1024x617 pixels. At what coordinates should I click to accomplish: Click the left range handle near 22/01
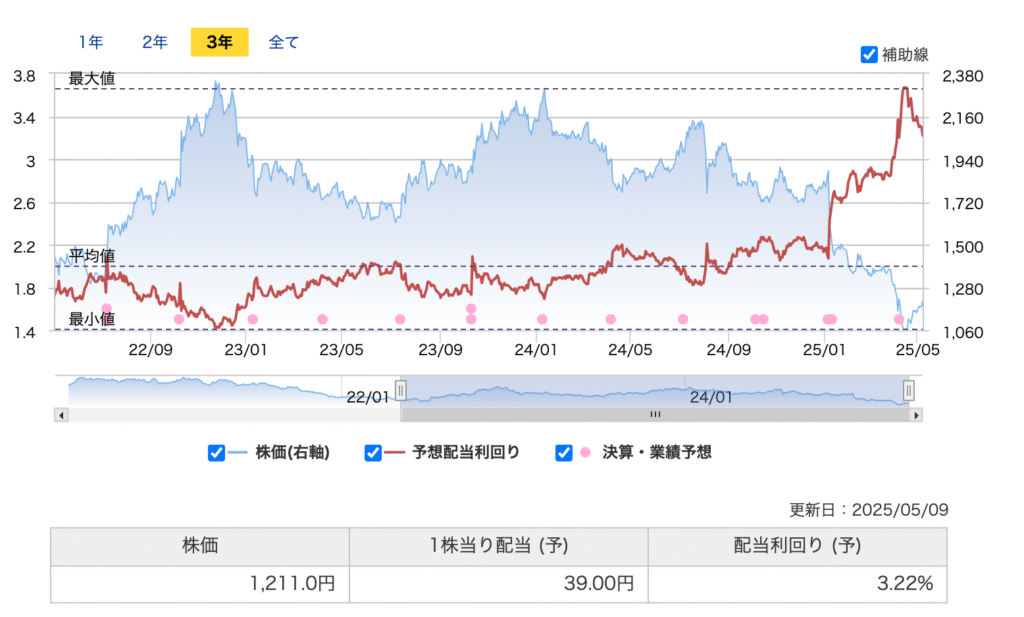(400, 390)
